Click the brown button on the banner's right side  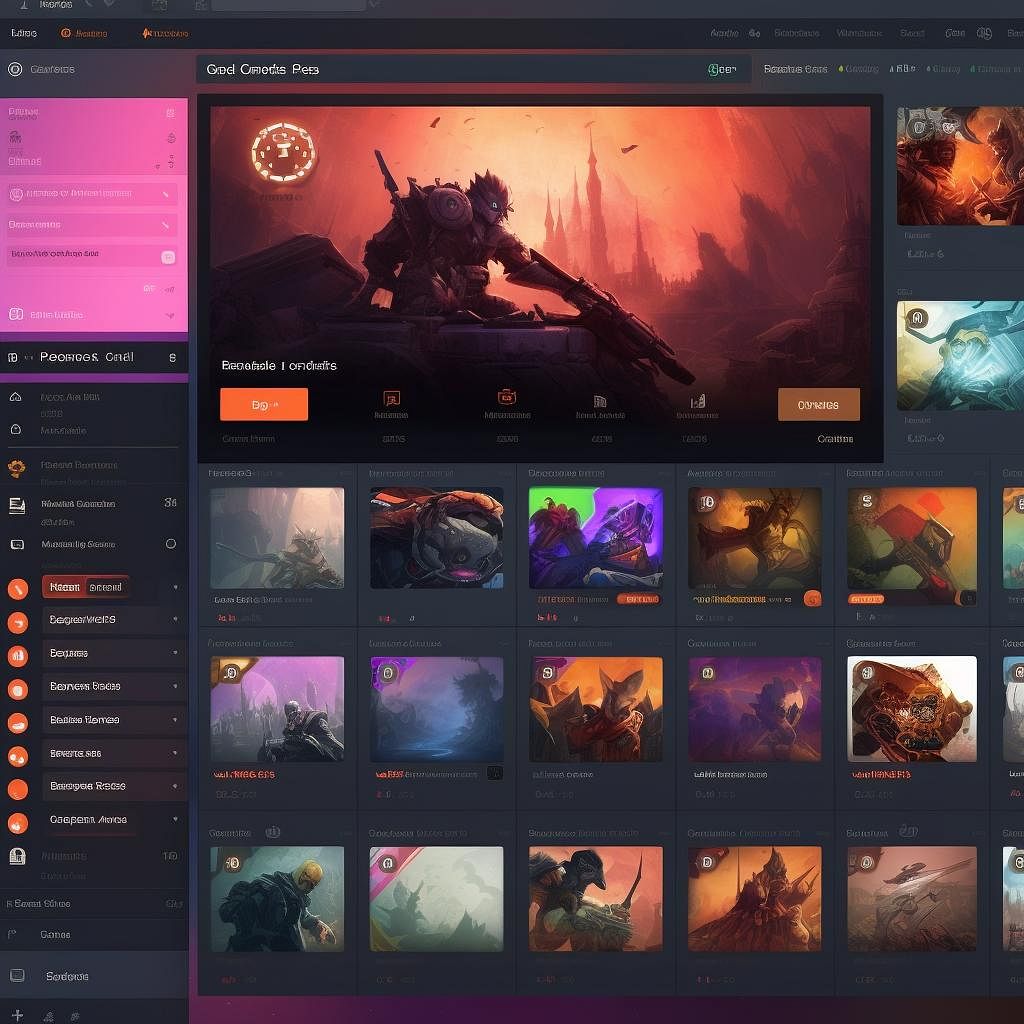pos(818,404)
